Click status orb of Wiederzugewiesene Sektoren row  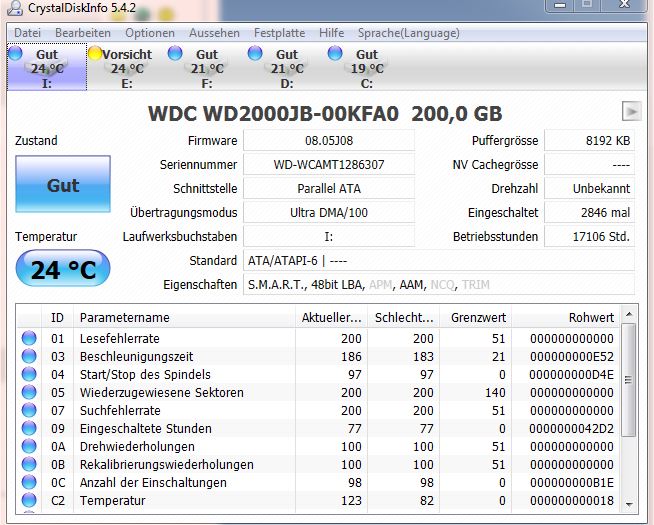click(29, 392)
